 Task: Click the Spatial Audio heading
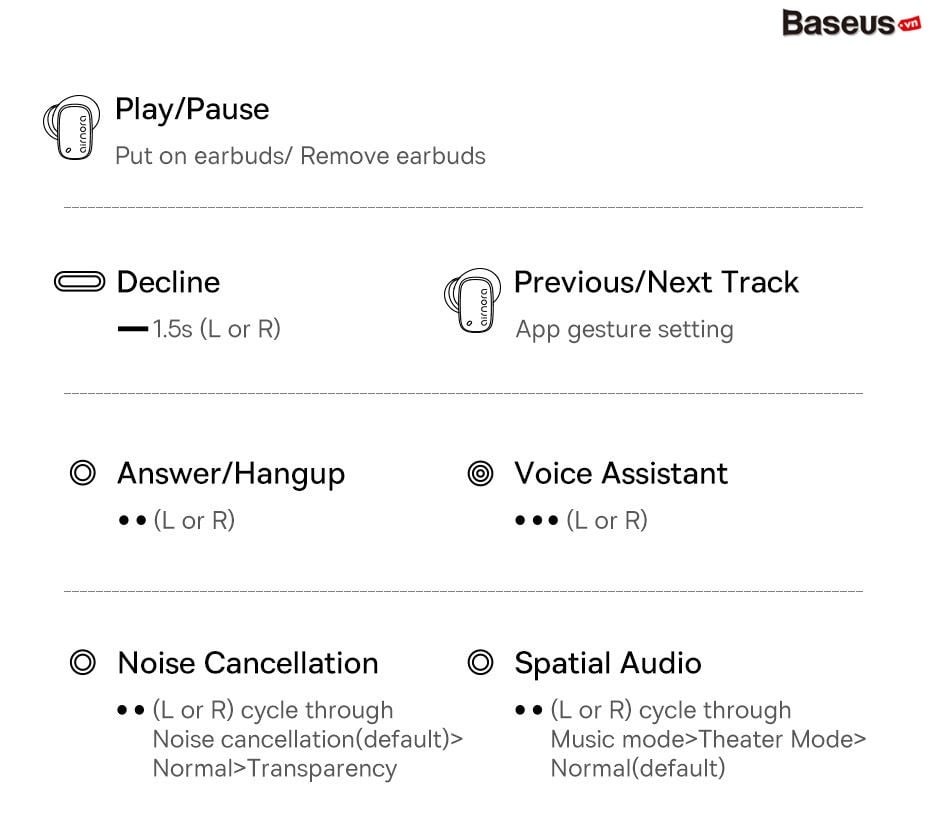click(608, 663)
